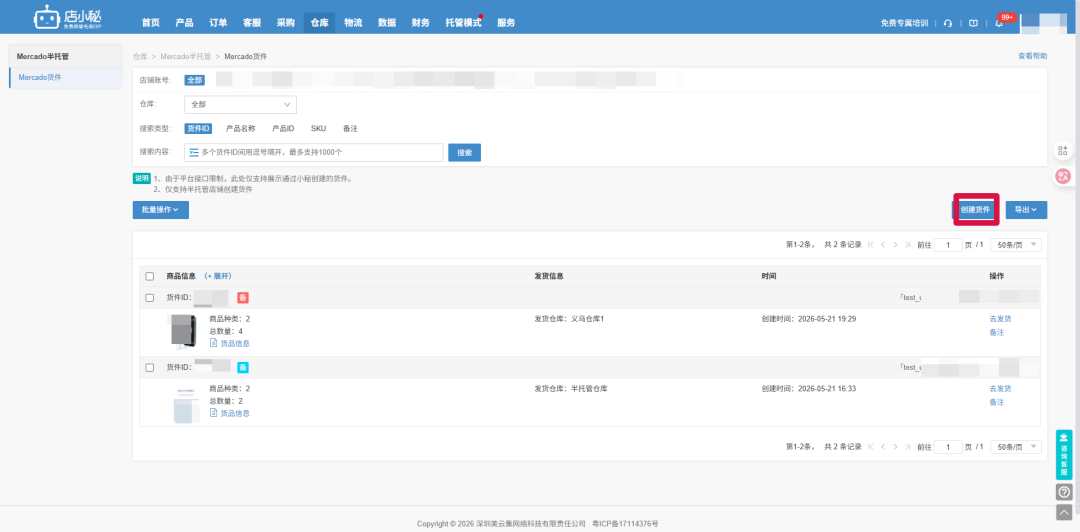Go to first page in bottom pagination
This screenshot has width=1080, height=532.
(871, 447)
